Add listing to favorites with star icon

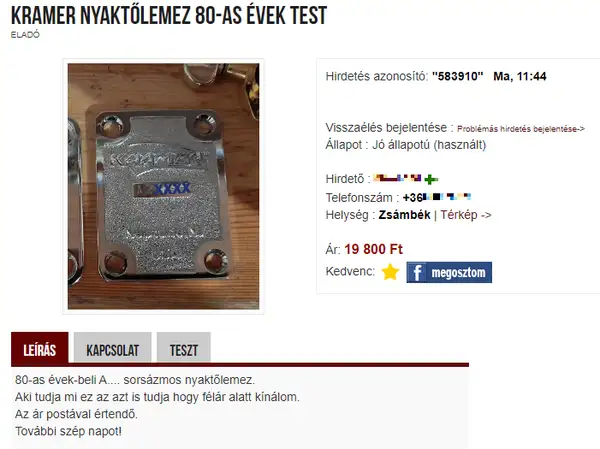coord(390,272)
